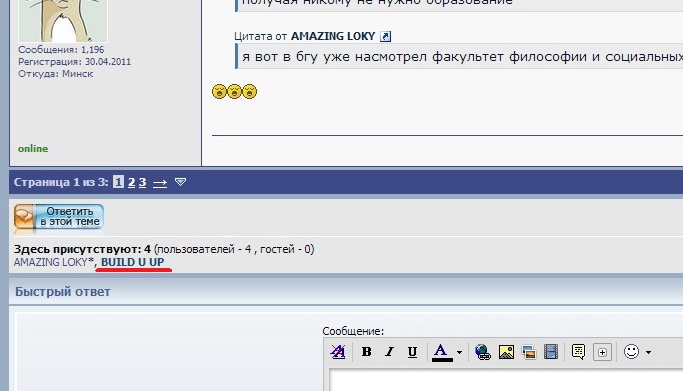
Task: Toggle italic formatting in editor toolbar
Action: click(x=389, y=352)
